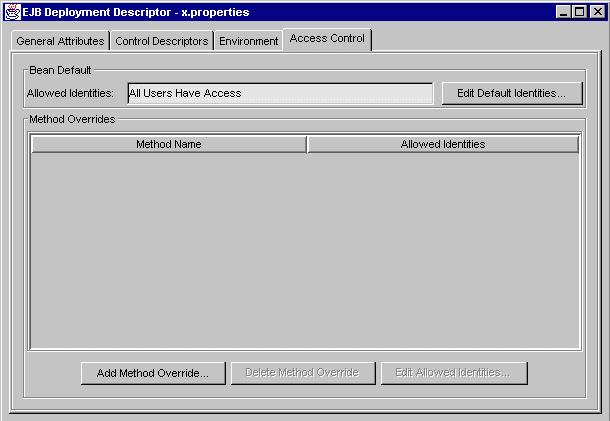This screenshot has width=610, height=421.
Task: Switch to the General Attributes tab
Action: pos(60,41)
